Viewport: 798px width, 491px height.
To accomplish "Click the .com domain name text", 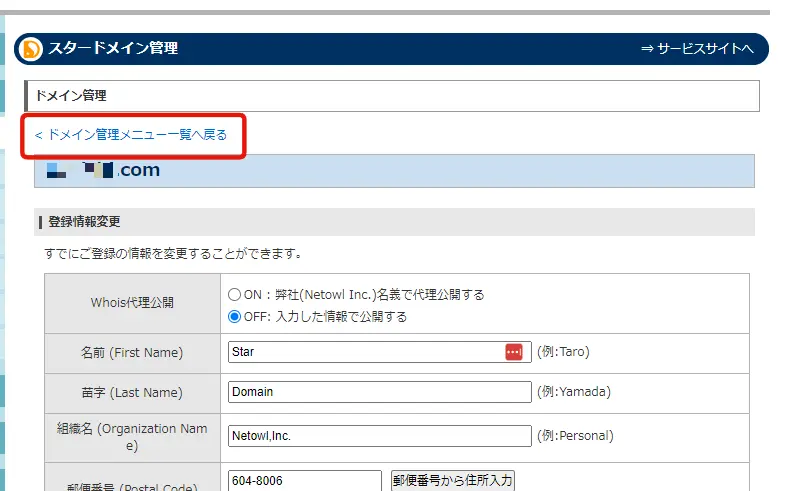I will 138,170.
